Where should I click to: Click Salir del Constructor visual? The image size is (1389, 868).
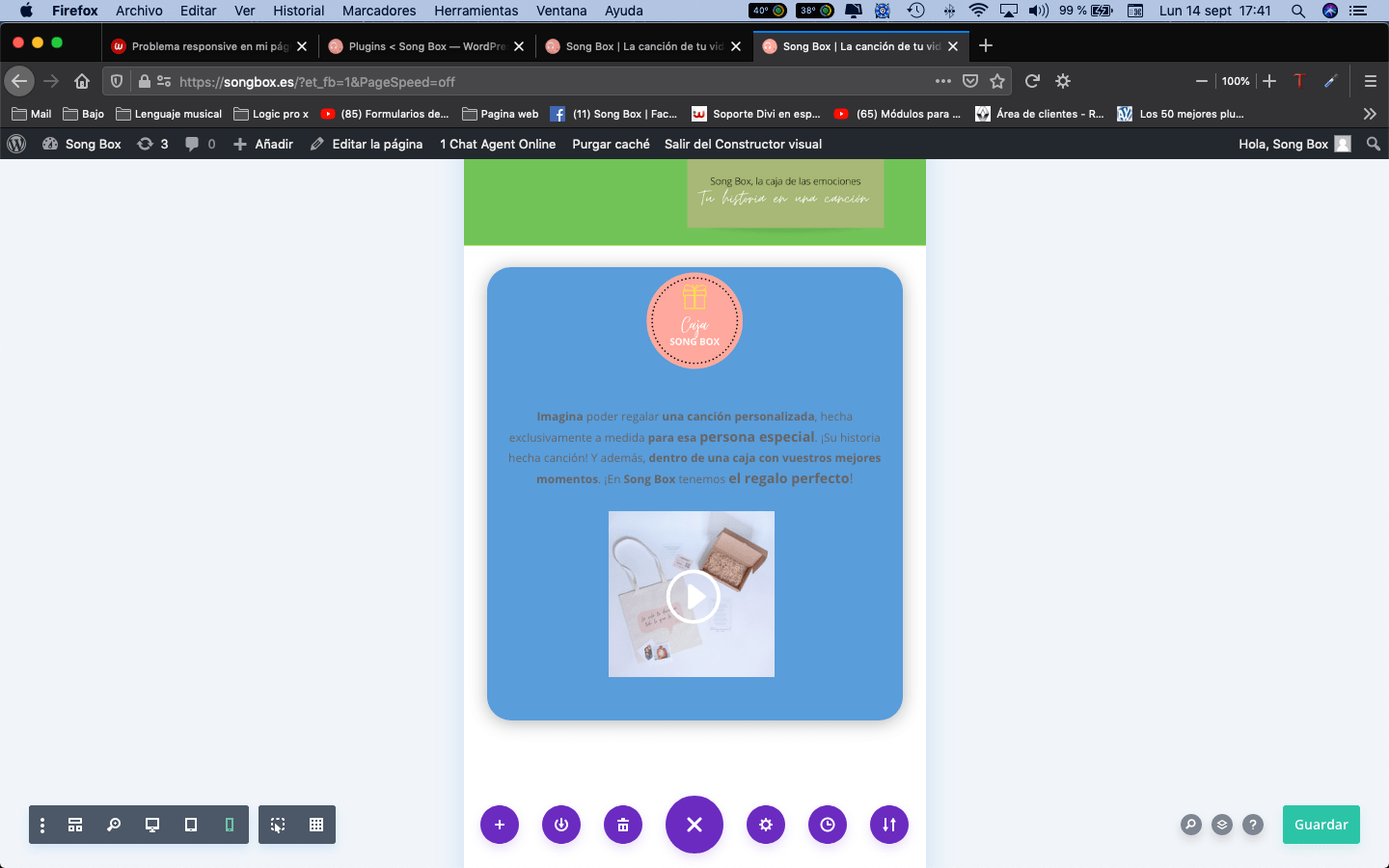[743, 144]
